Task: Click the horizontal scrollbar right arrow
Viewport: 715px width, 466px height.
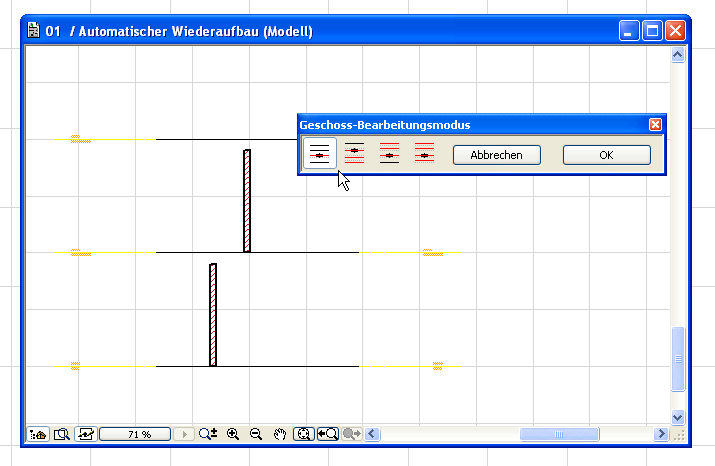Action: coord(661,434)
